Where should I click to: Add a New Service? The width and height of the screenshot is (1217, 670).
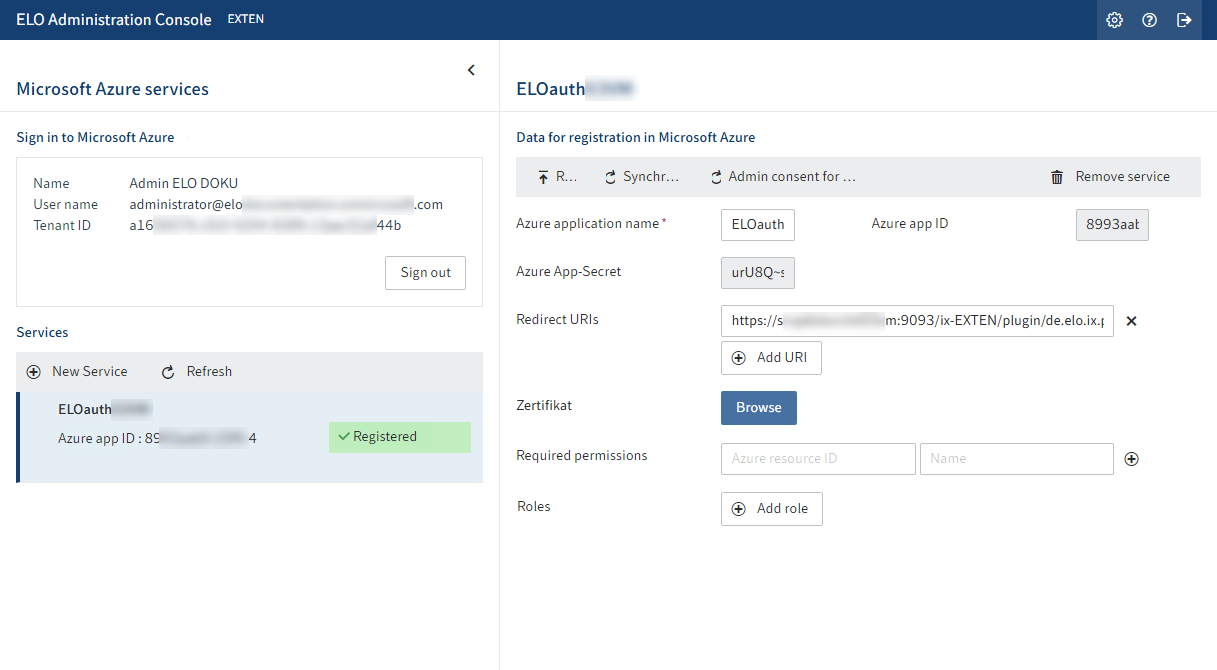[78, 371]
